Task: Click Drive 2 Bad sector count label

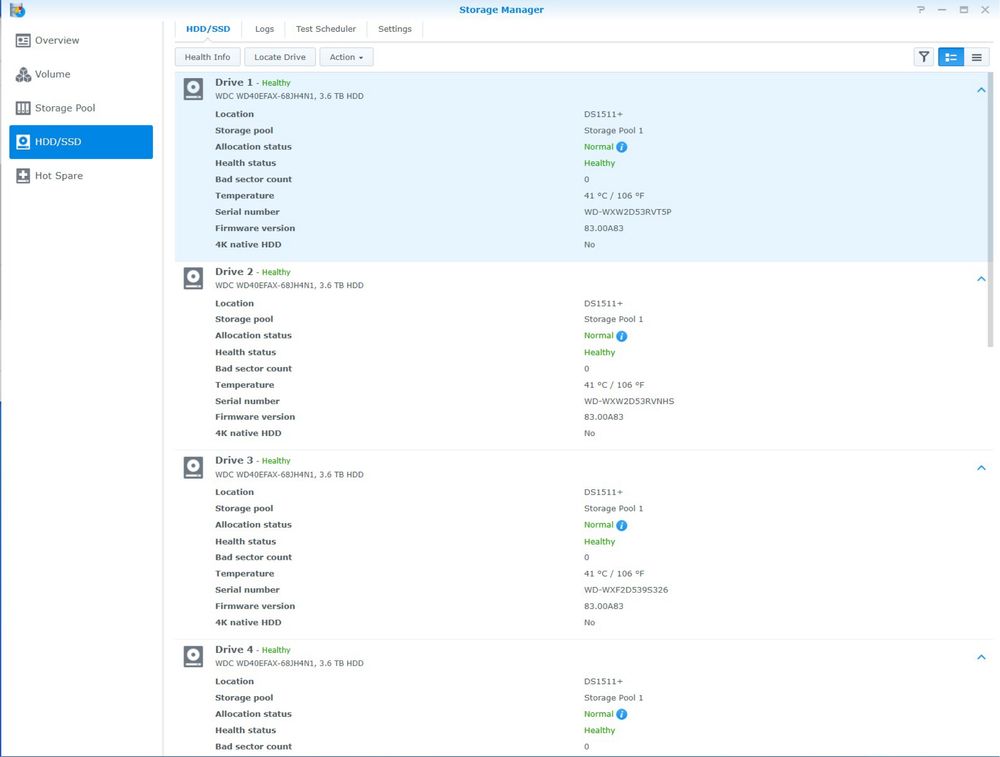Action: click(253, 369)
